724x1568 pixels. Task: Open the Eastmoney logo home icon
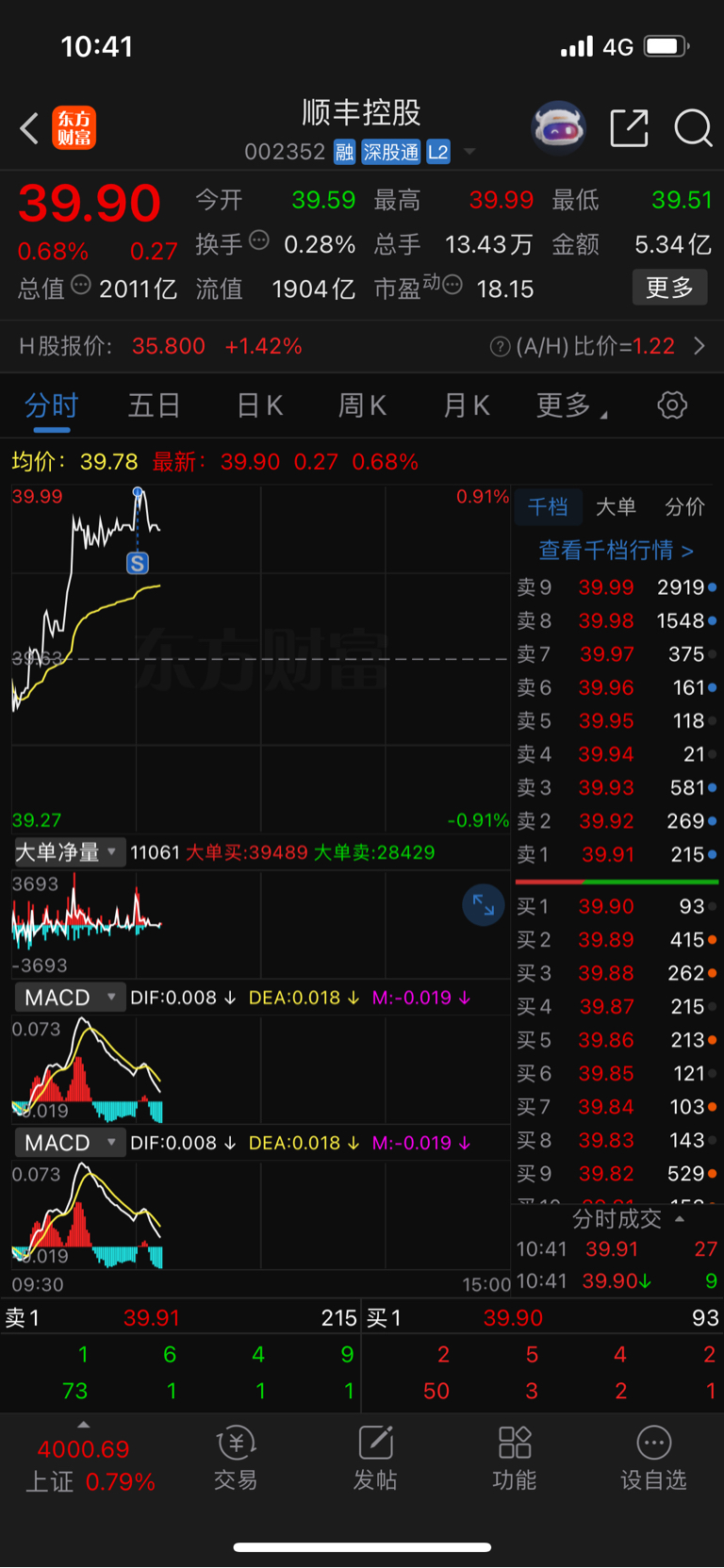click(x=74, y=128)
